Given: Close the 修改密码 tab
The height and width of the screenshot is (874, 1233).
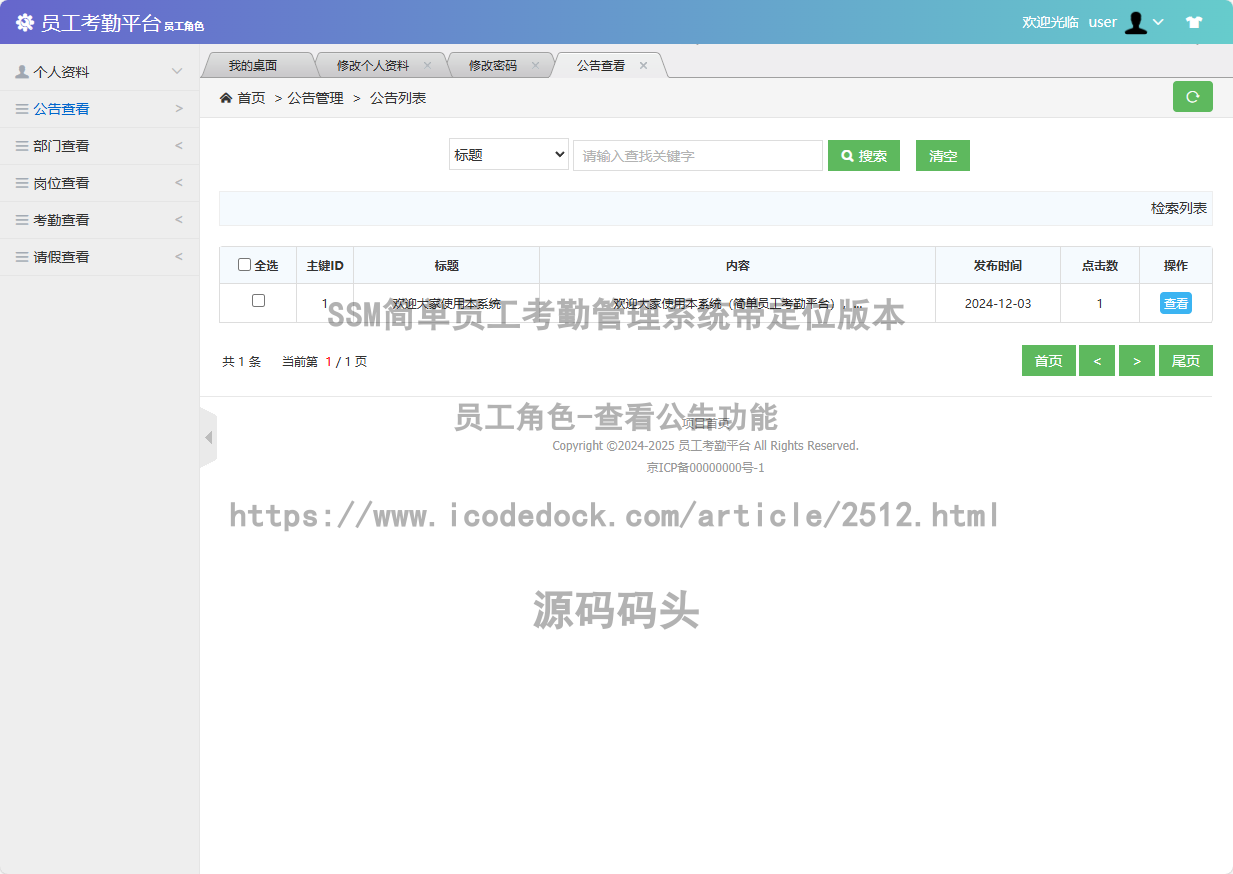Looking at the screenshot, I should click(x=535, y=65).
